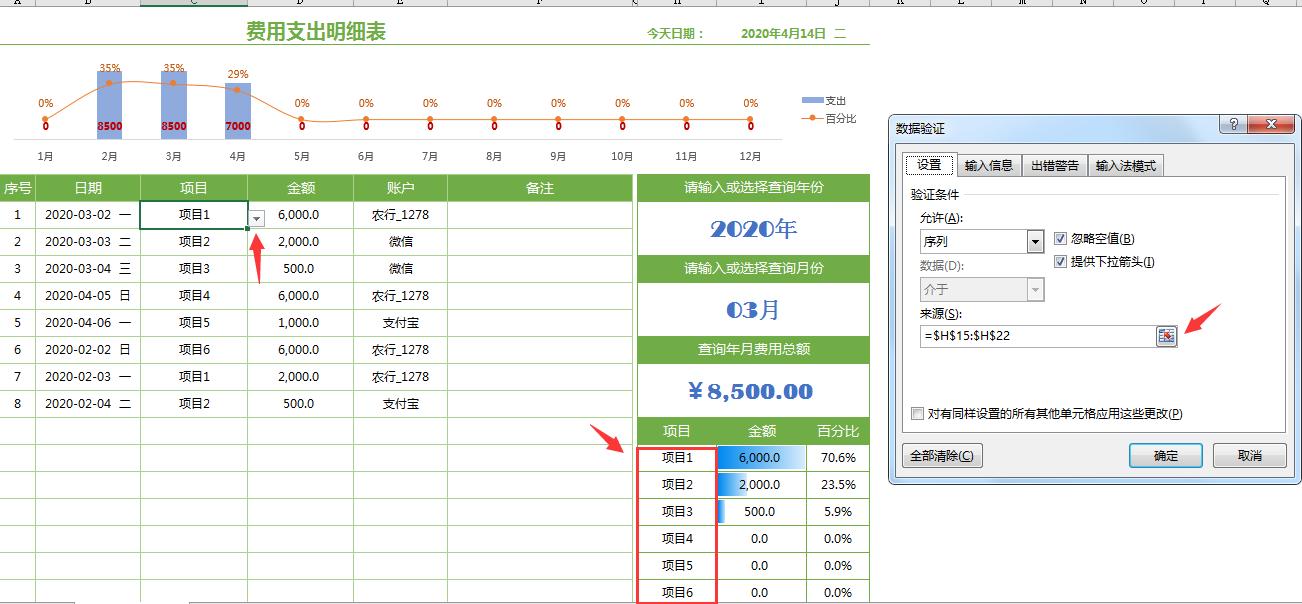Click the Help question mark on 数据验证 dialog
This screenshot has width=1302, height=604.
tap(1231, 123)
